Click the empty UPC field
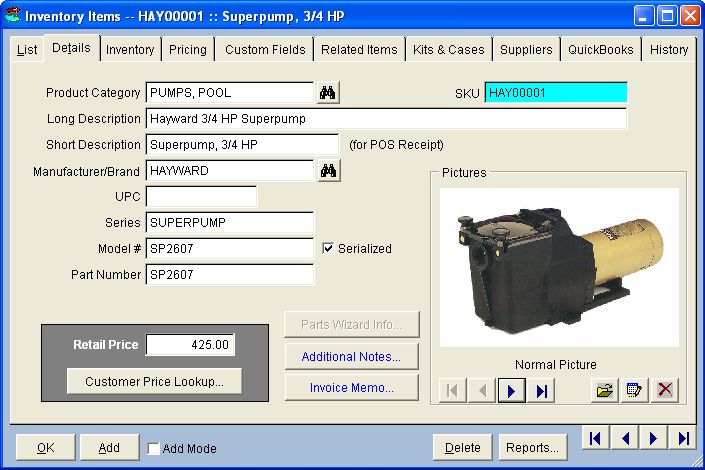The height and width of the screenshot is (470, 705). point(201,197)
